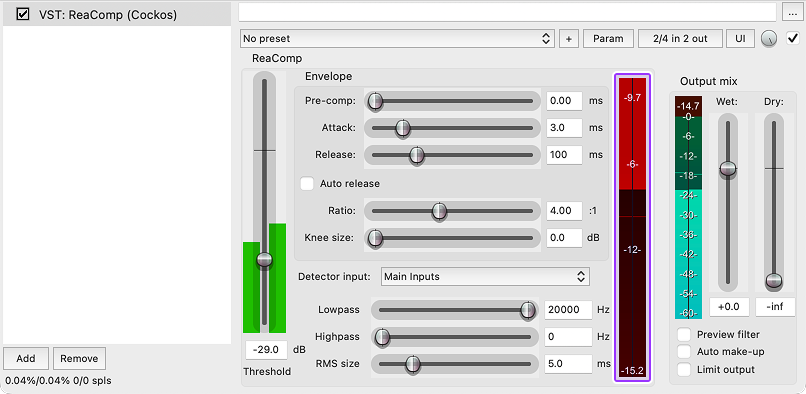This screenshot has height=394, width=806.
Task: Click the Pre-comp 0.00 ms field
Action: point(564,101)
